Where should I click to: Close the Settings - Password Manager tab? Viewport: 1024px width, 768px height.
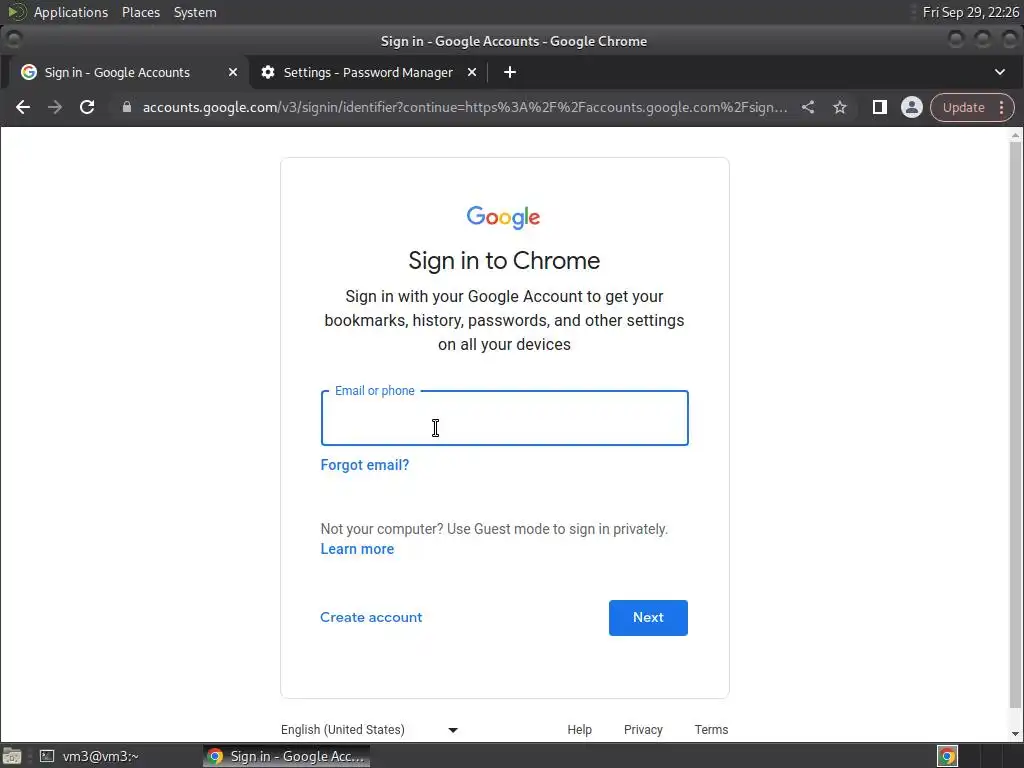point(472,72)
